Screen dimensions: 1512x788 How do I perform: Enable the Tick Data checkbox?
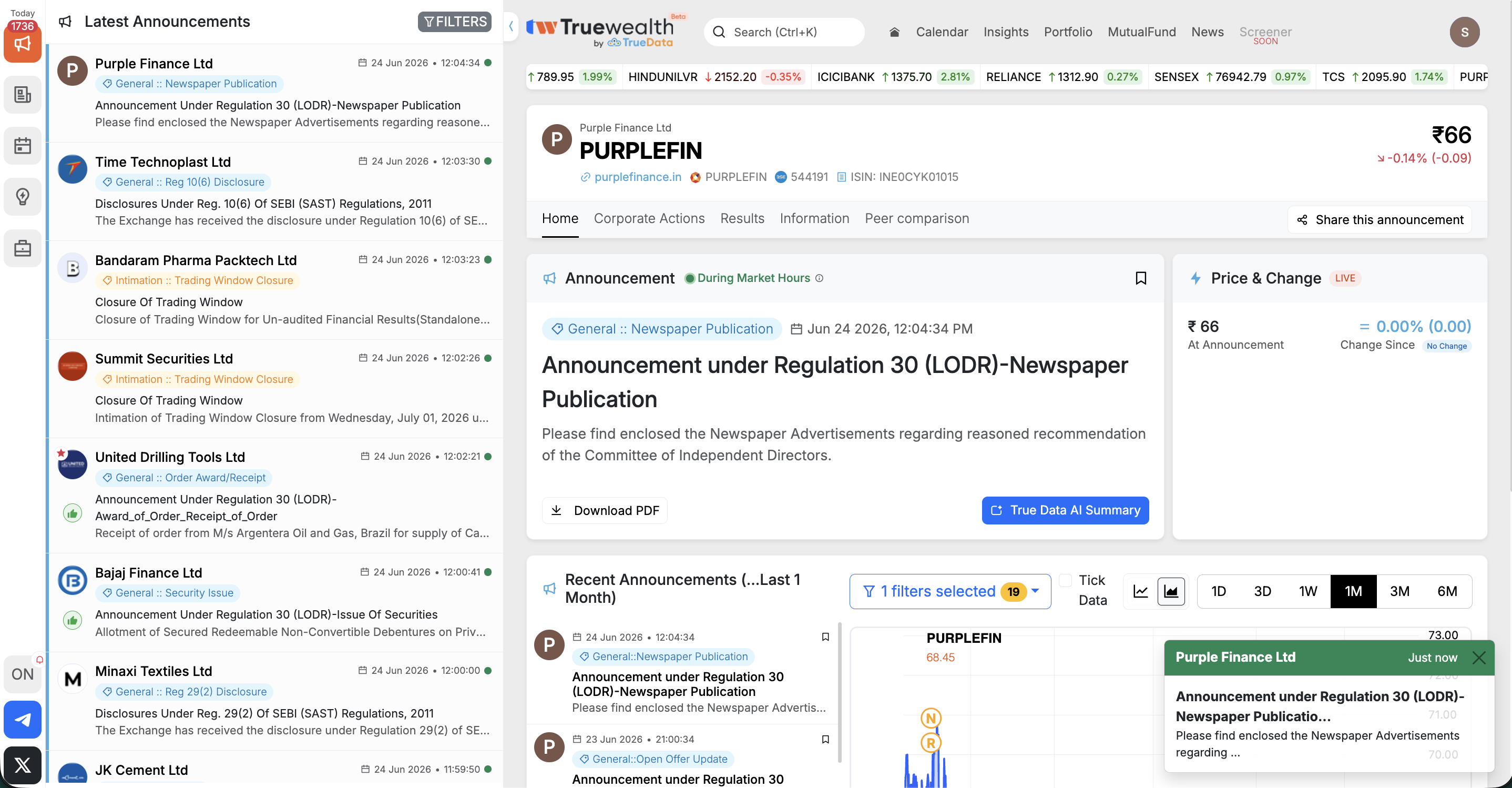point(1065,580)
